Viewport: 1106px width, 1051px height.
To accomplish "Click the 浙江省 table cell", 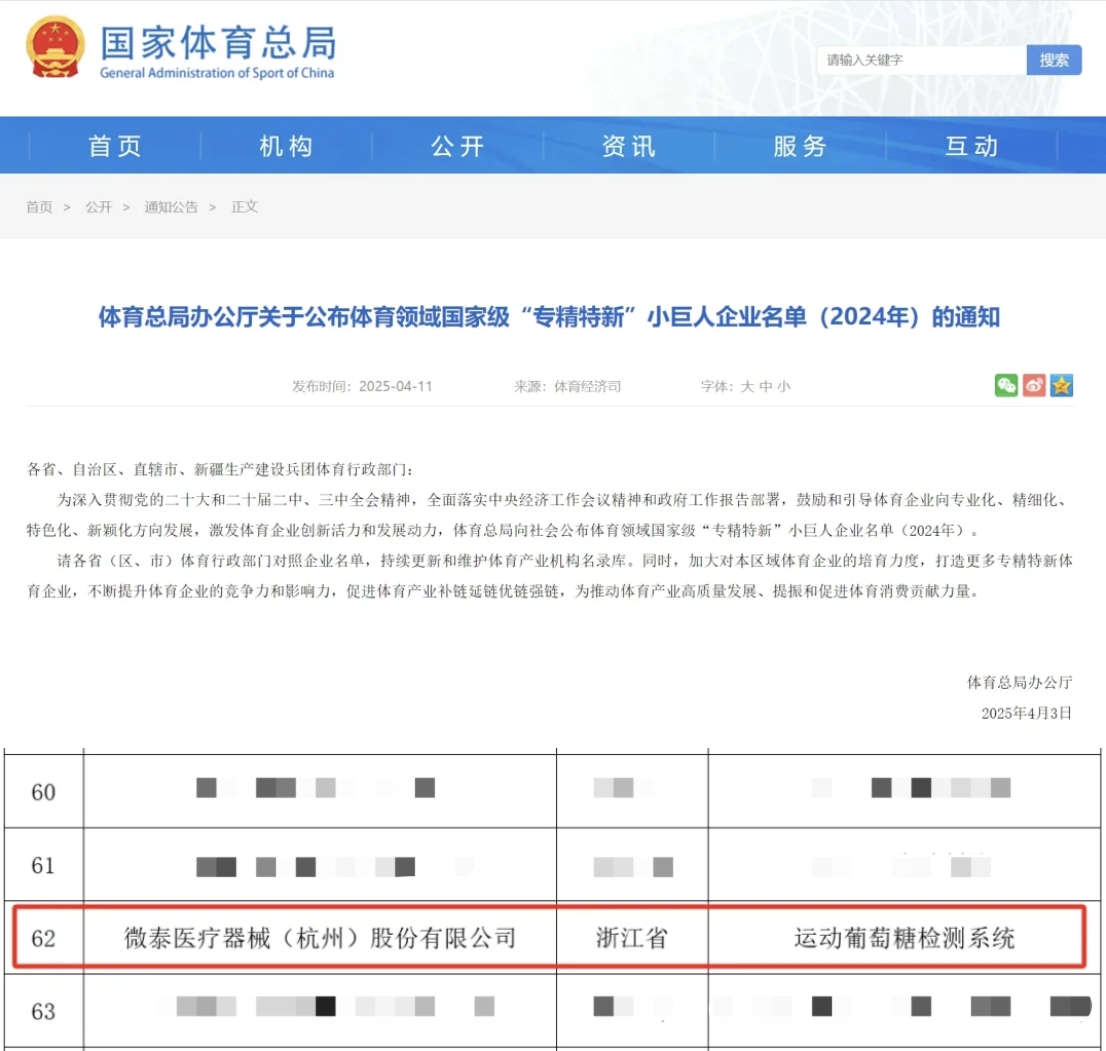I will coord(632,938).
